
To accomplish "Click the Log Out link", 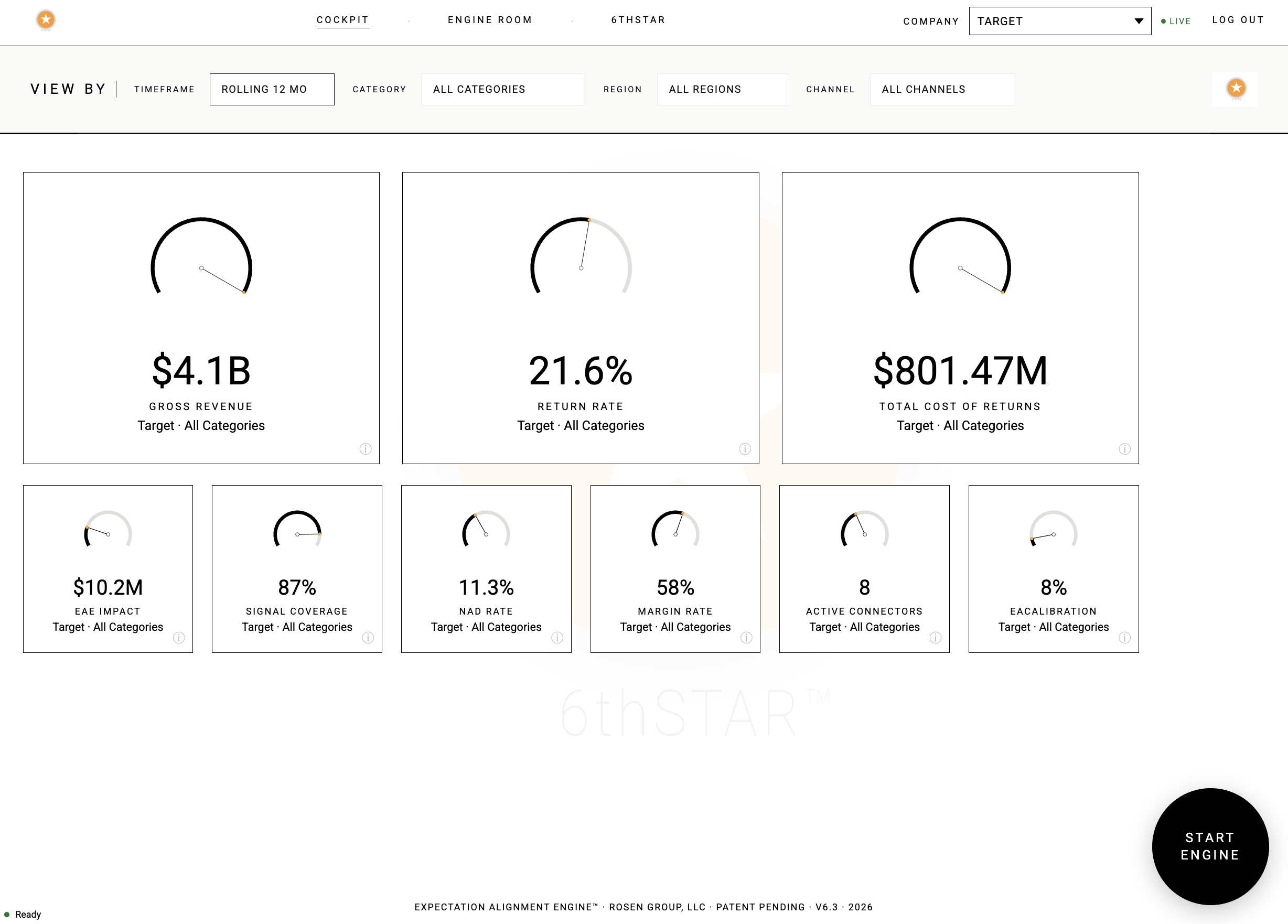I will point(1238,20).
